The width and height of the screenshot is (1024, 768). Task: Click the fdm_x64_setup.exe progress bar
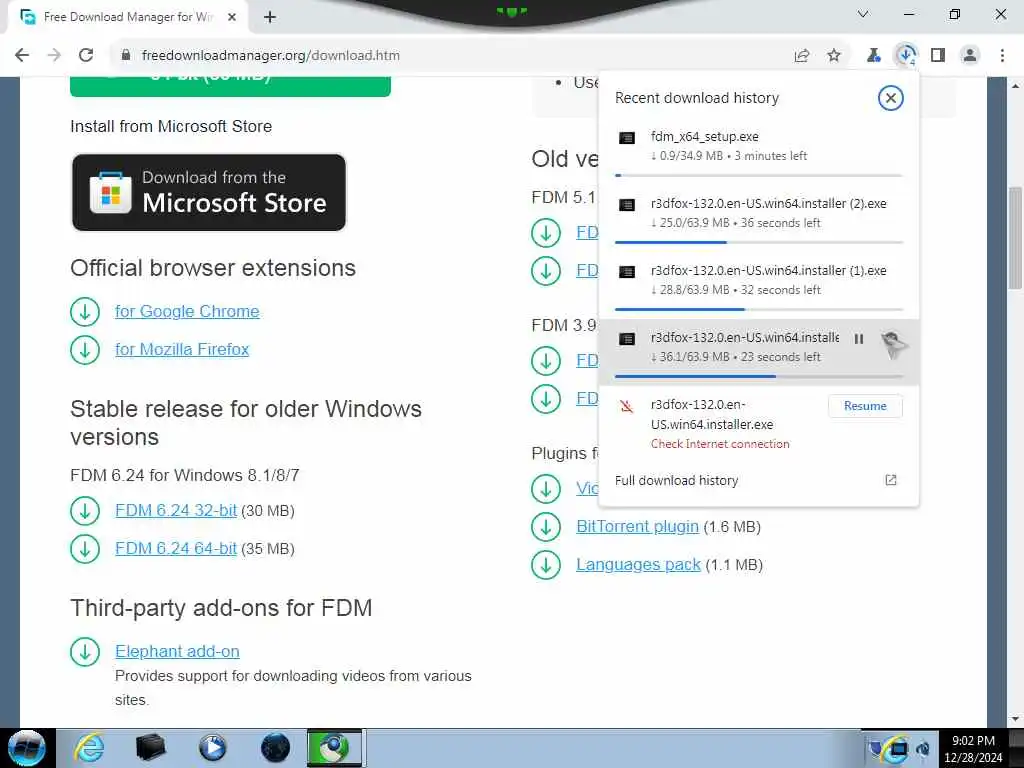759,175
